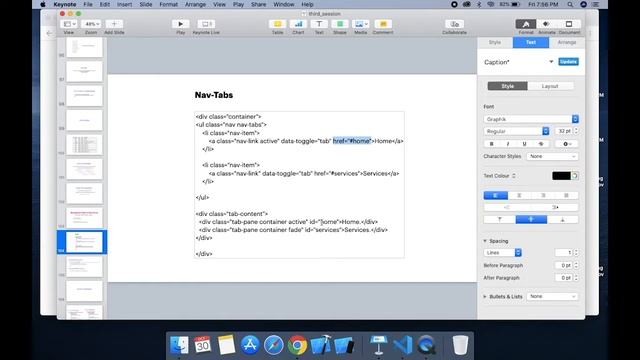Switch to the Arrange inspector tab
Image resolution: width=640 pixels, height=360 pixels.
click(567, 42)
